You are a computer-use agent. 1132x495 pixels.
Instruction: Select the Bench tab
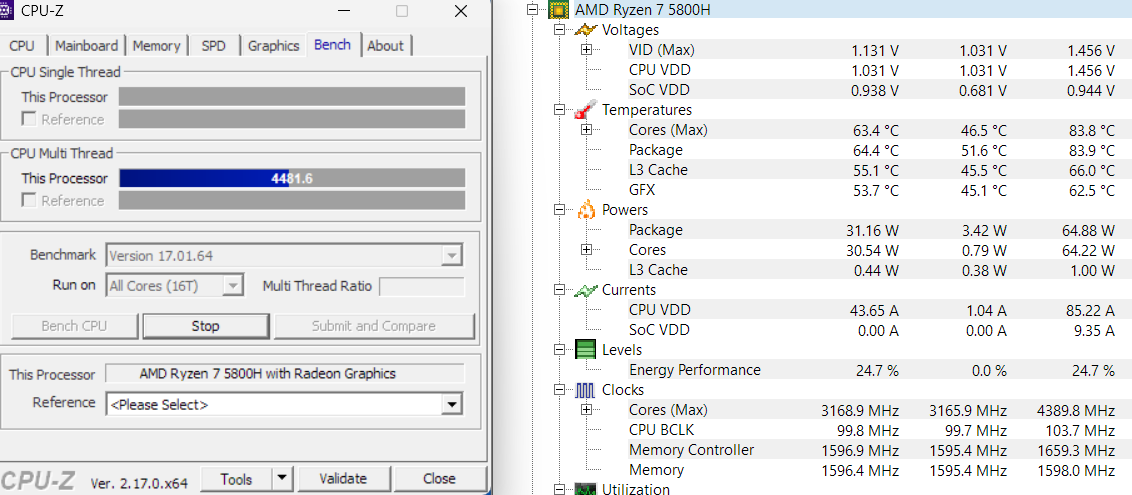(x=332, y=44)
